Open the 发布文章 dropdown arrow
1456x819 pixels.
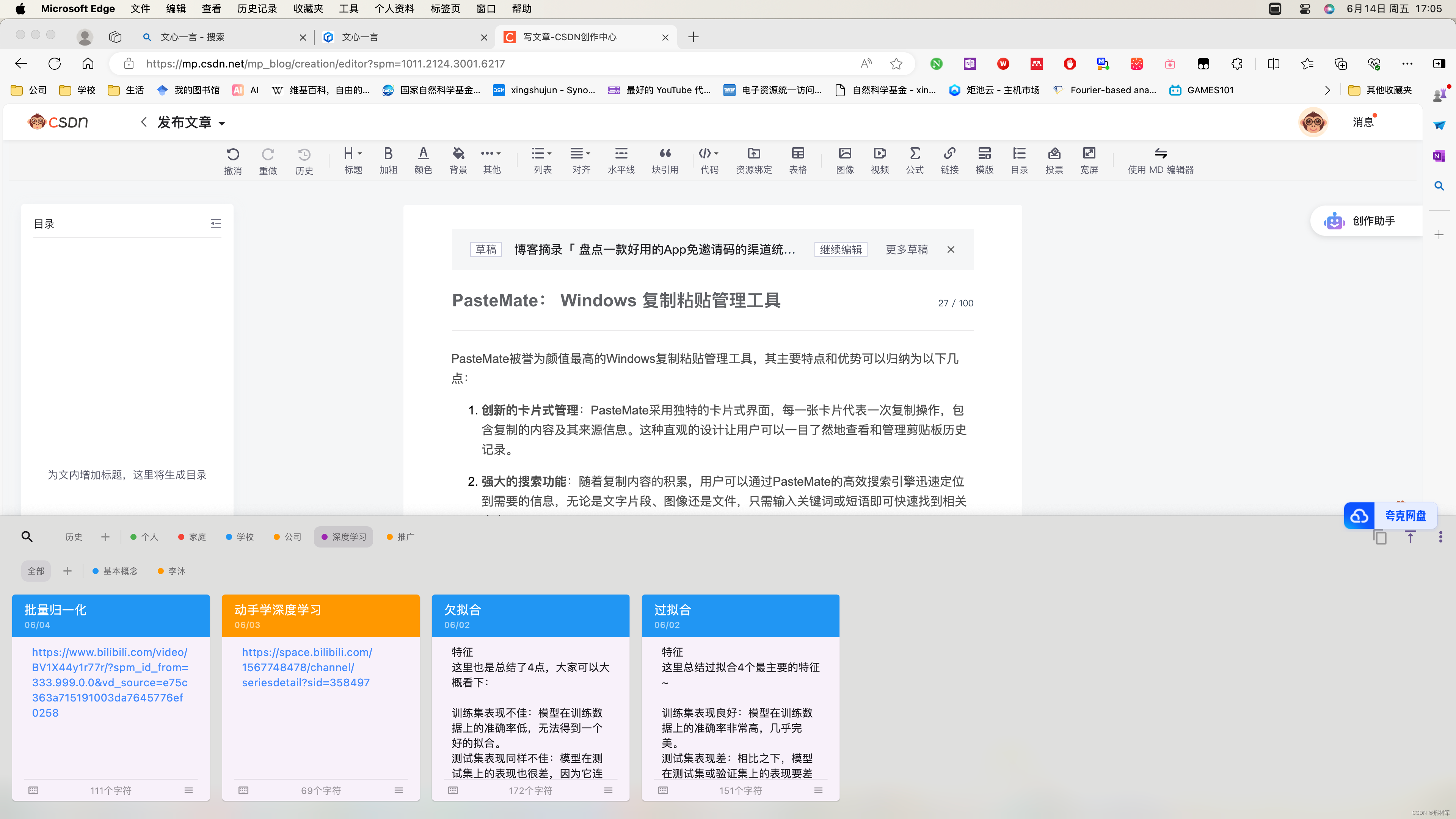[x=221, y=123]
